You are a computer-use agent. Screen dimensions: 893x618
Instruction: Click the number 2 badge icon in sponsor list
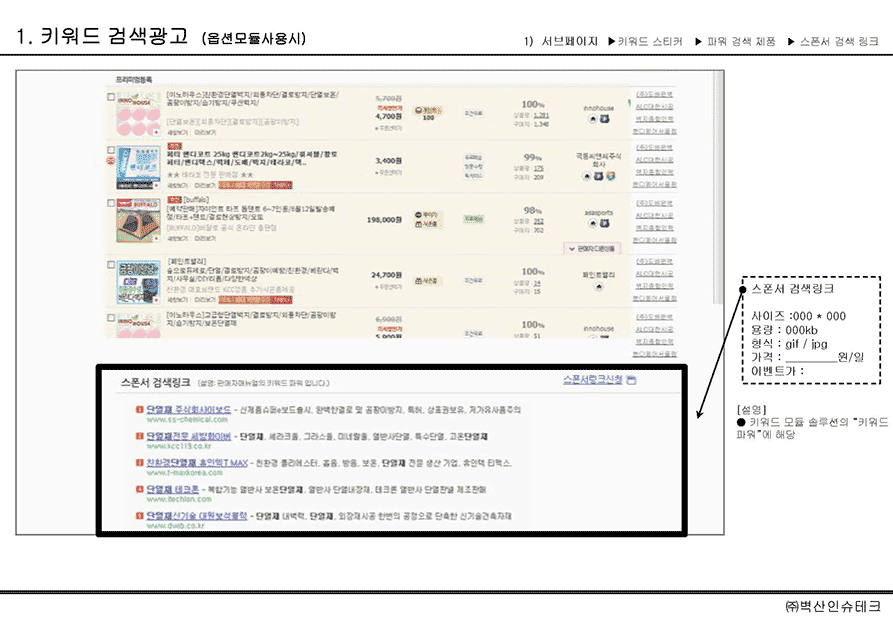click(x=138, y=437)
